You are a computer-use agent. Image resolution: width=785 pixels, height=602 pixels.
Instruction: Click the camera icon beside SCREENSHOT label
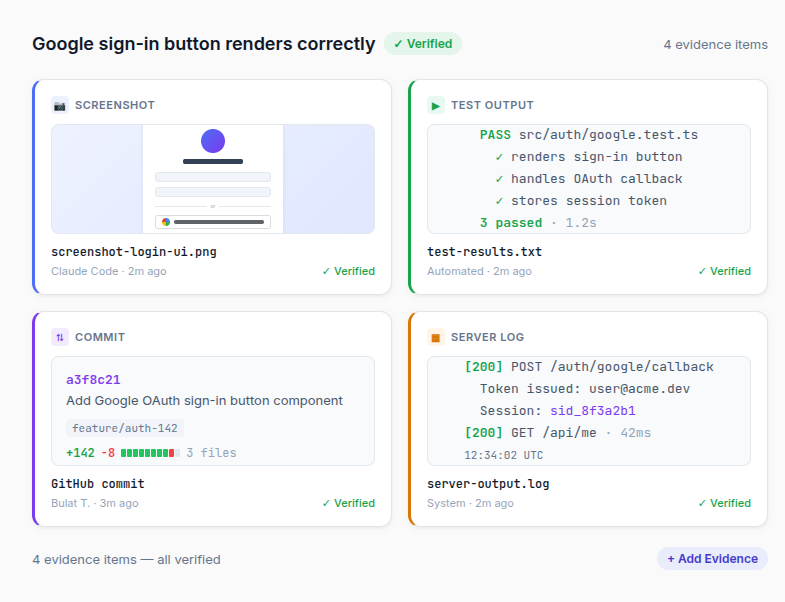60,105
